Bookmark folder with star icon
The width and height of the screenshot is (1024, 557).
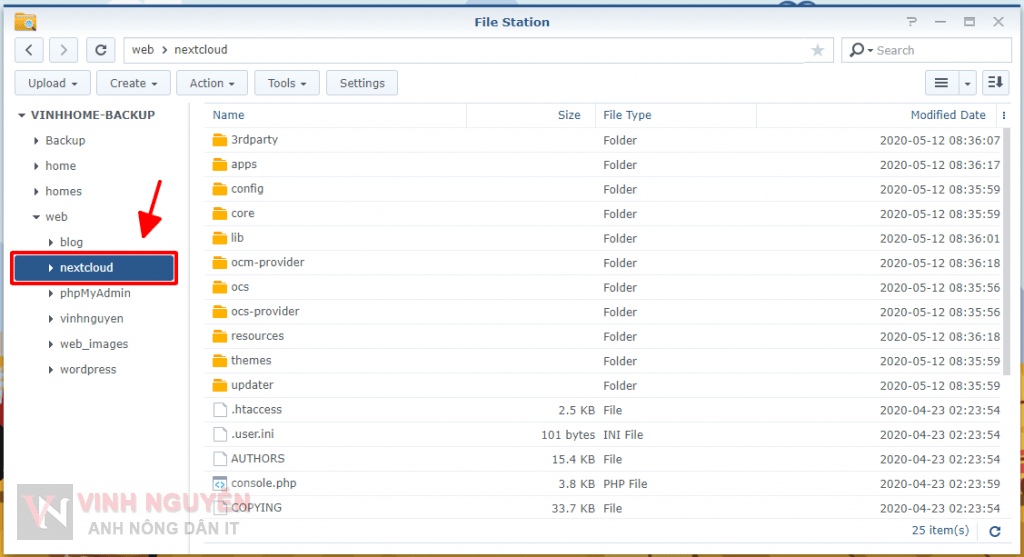[x=817, y=50]
